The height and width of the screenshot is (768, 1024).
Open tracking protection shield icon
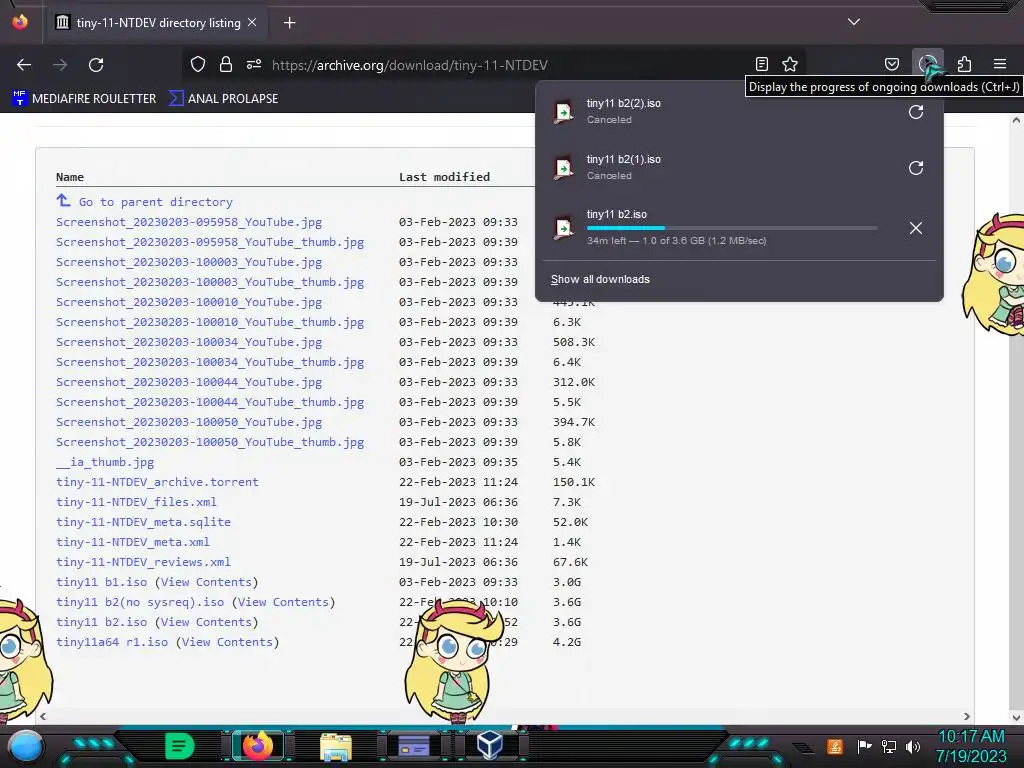click(x=198, y=64)
